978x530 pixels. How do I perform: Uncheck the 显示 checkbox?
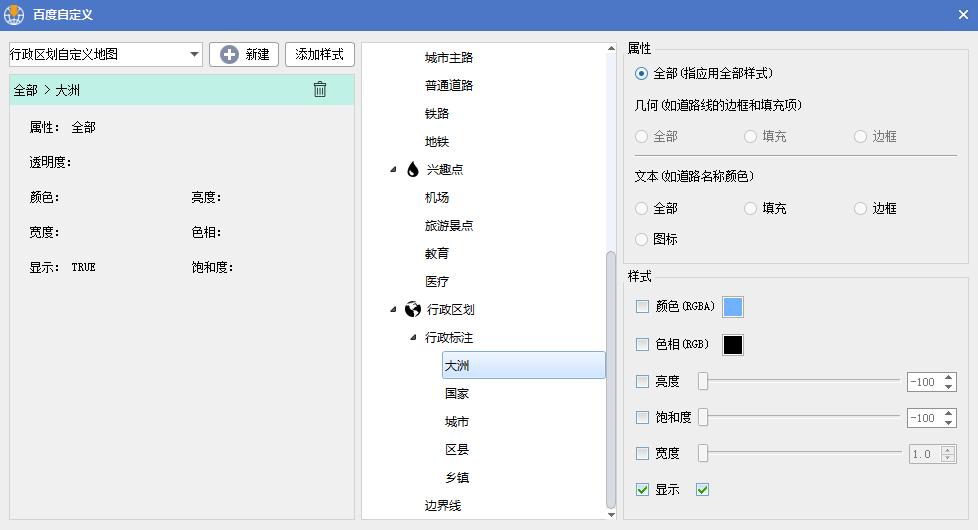point(642,489)
